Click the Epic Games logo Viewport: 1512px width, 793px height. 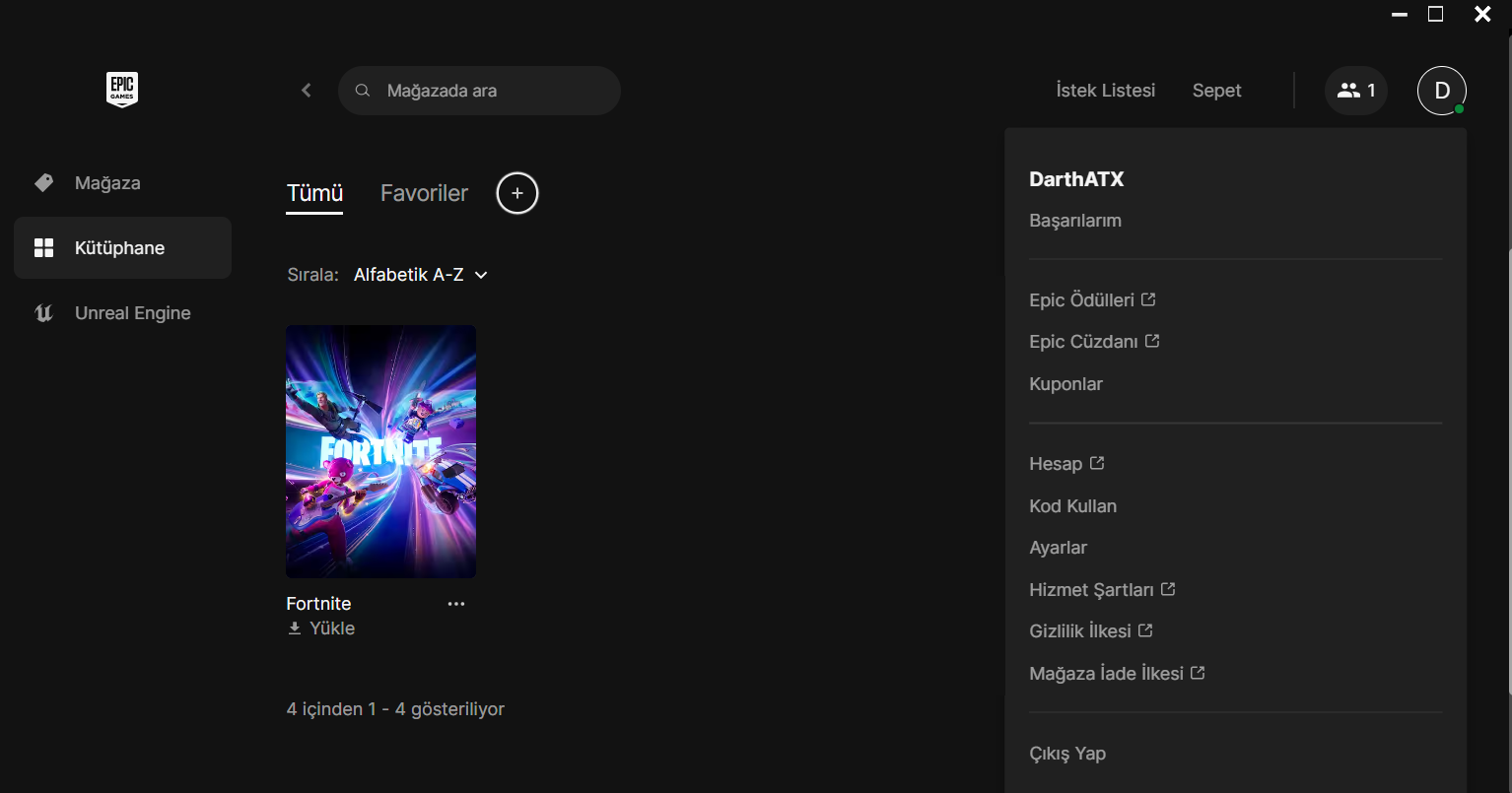[x=122, y=90]
